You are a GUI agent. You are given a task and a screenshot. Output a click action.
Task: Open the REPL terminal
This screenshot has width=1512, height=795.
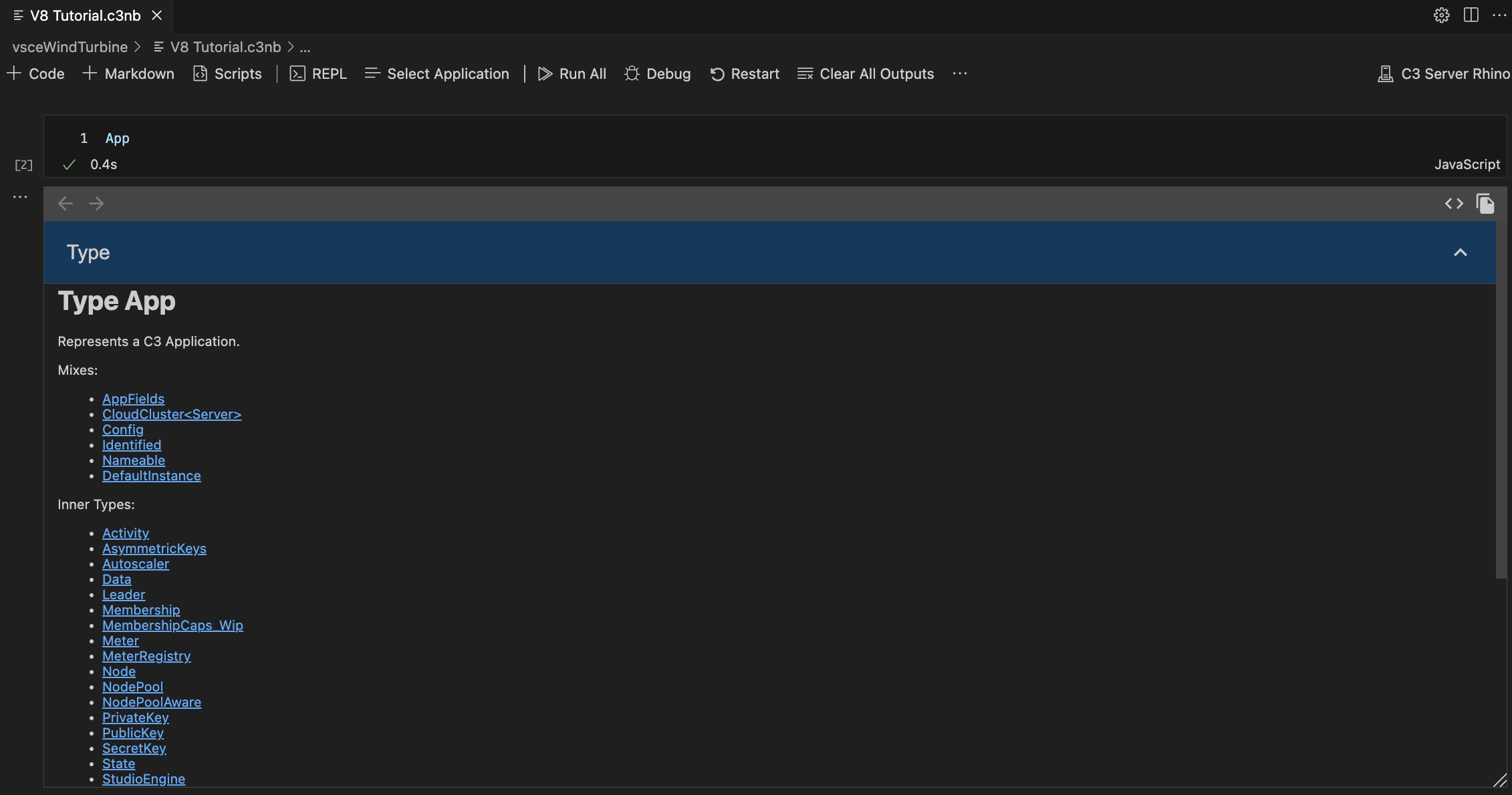[318, 73]
